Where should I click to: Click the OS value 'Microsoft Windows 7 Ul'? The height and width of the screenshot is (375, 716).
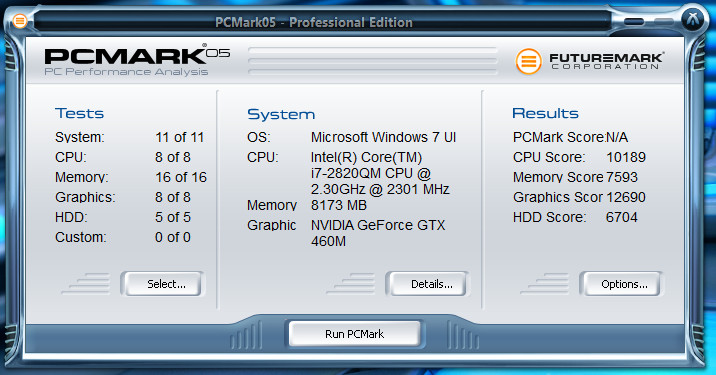tap(383, 137)
